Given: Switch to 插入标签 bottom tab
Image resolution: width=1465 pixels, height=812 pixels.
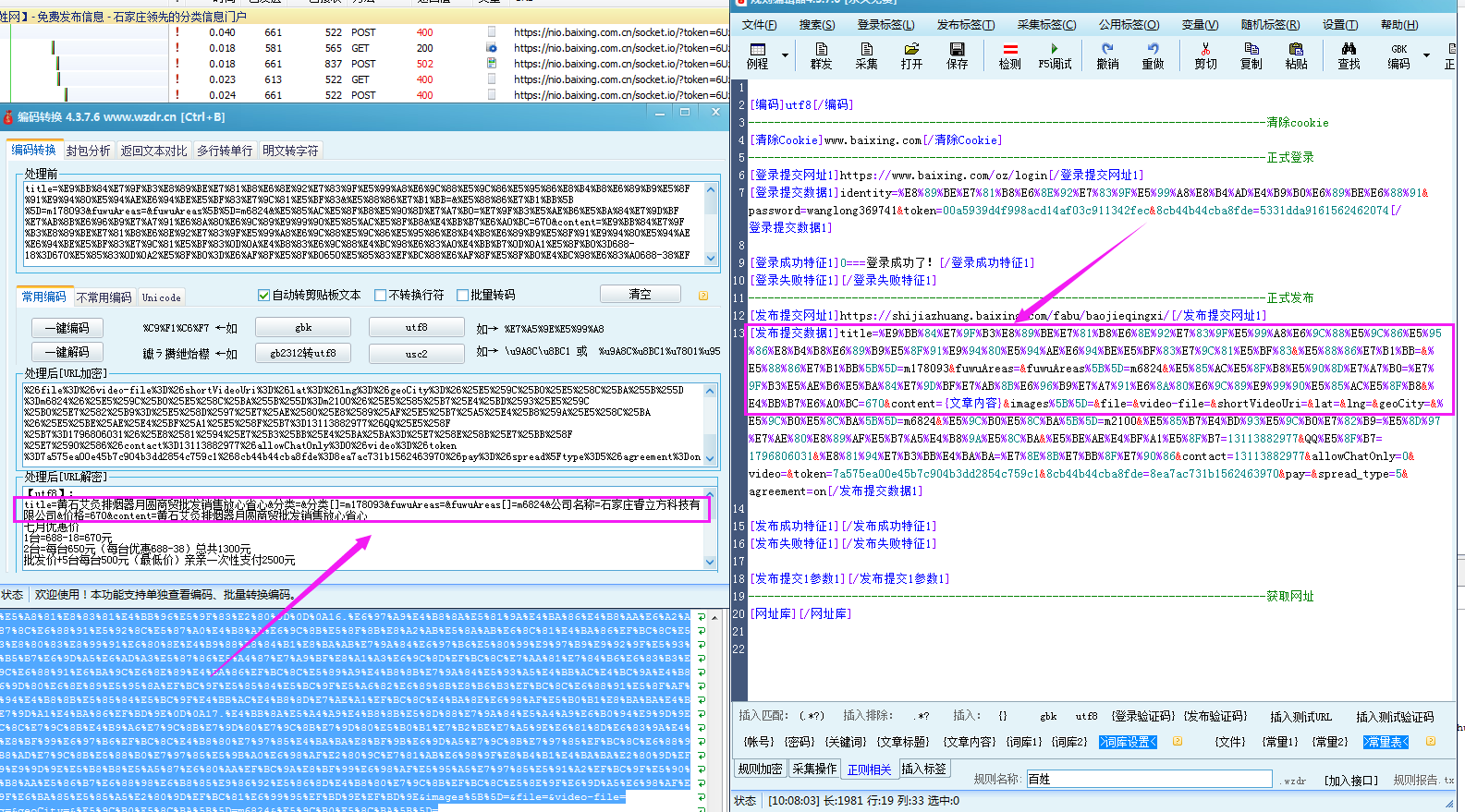Looking at the screenshot, I should (923, 769).
